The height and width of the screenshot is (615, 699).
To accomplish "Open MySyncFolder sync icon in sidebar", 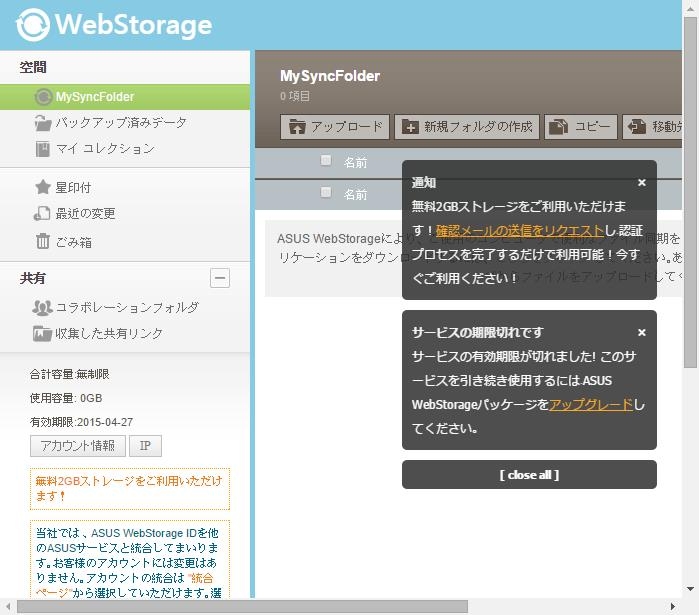I will (43, 97).
